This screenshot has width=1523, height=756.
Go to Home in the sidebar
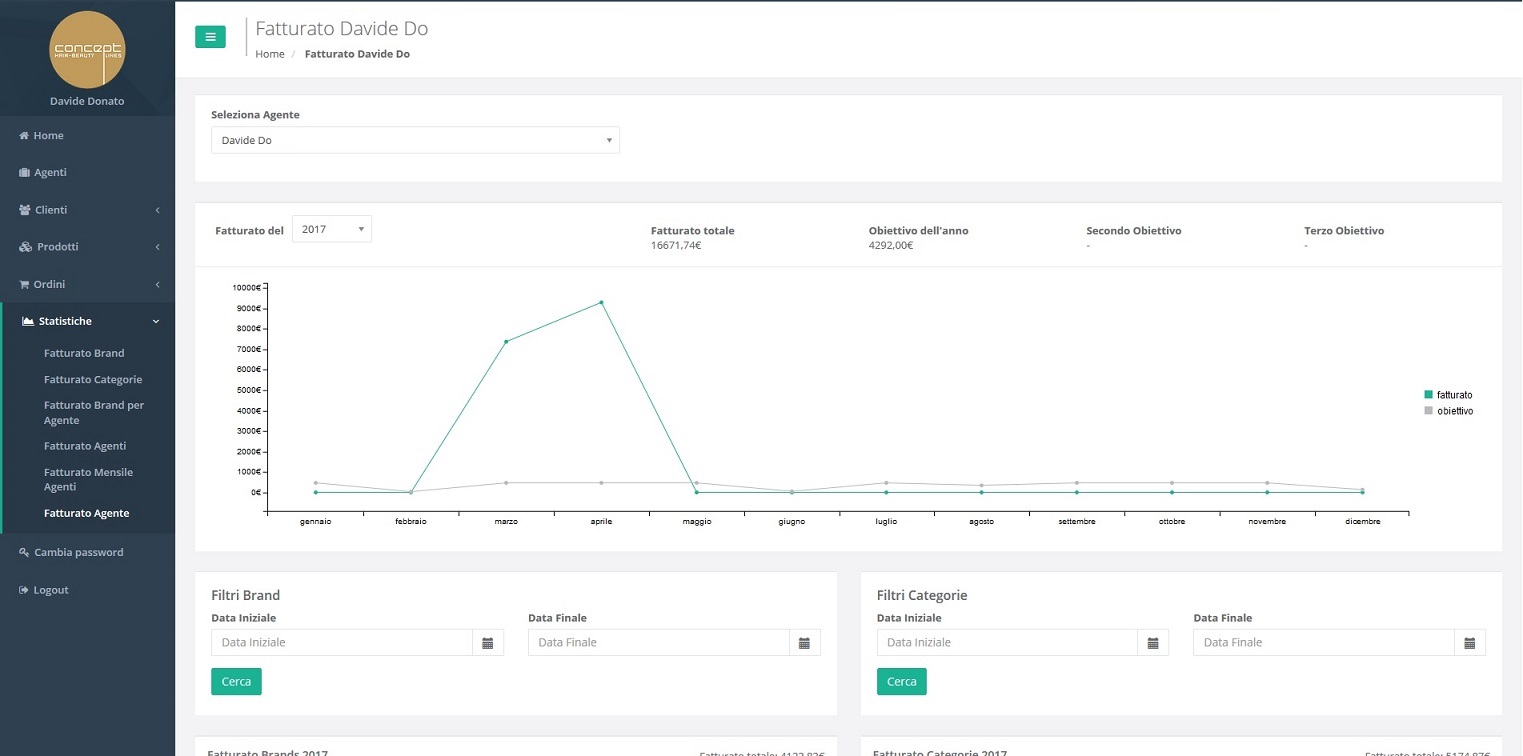tap(48, 136)
